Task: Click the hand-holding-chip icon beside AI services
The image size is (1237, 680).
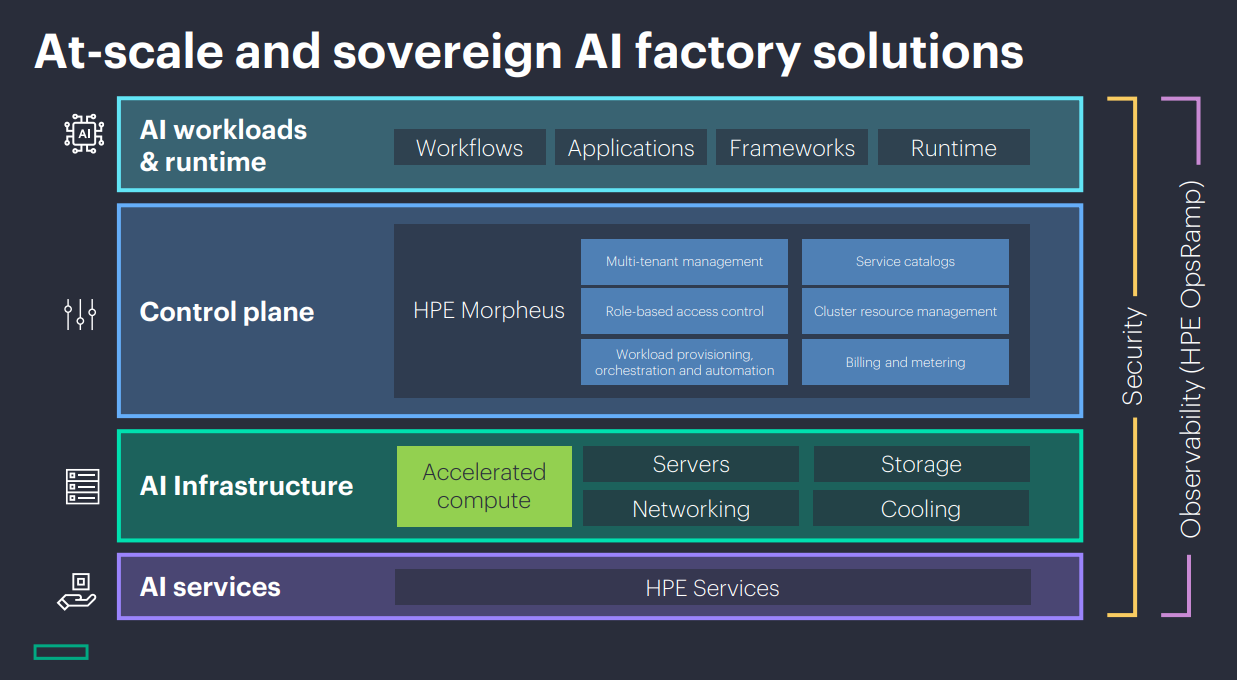Action: click(x=77, y=591)
